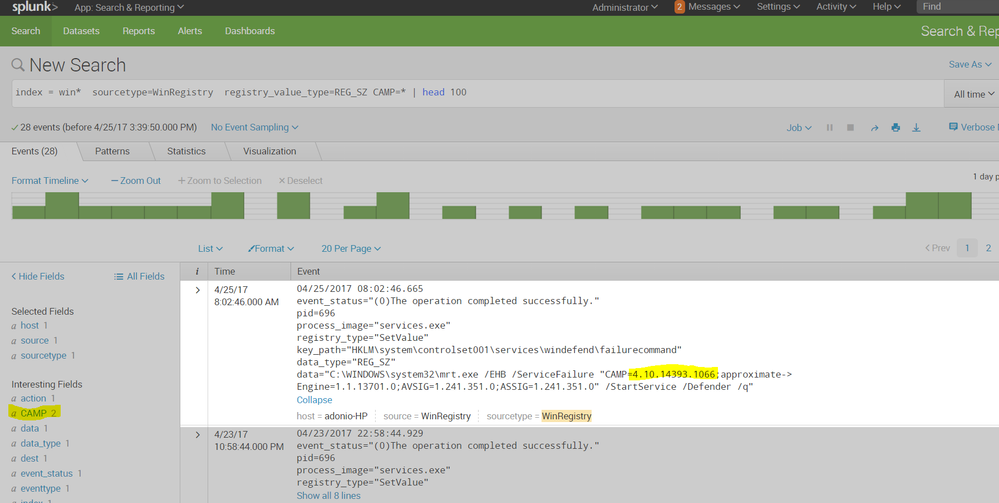The image size is (999, 503).
Task: Open the Save As dropdown
Action: pos(970,64)
